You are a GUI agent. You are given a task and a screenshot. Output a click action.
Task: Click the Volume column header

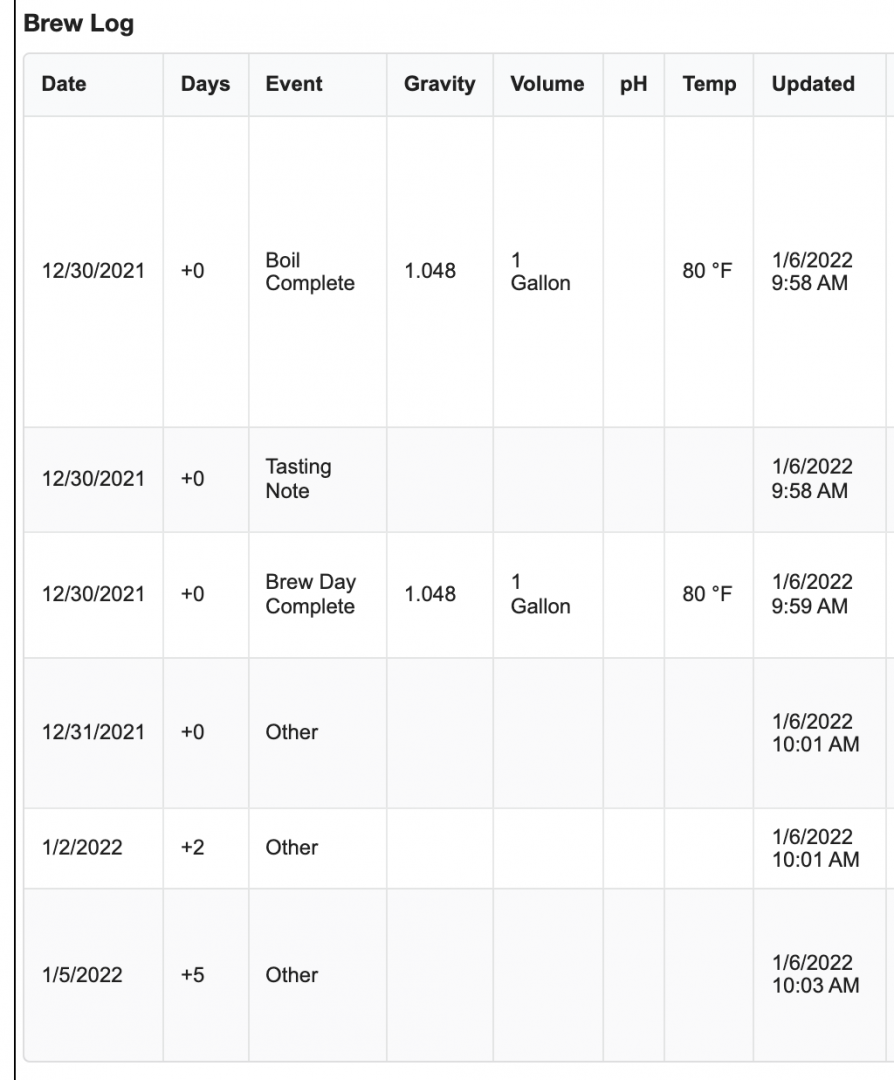click(x=547, y=85)
